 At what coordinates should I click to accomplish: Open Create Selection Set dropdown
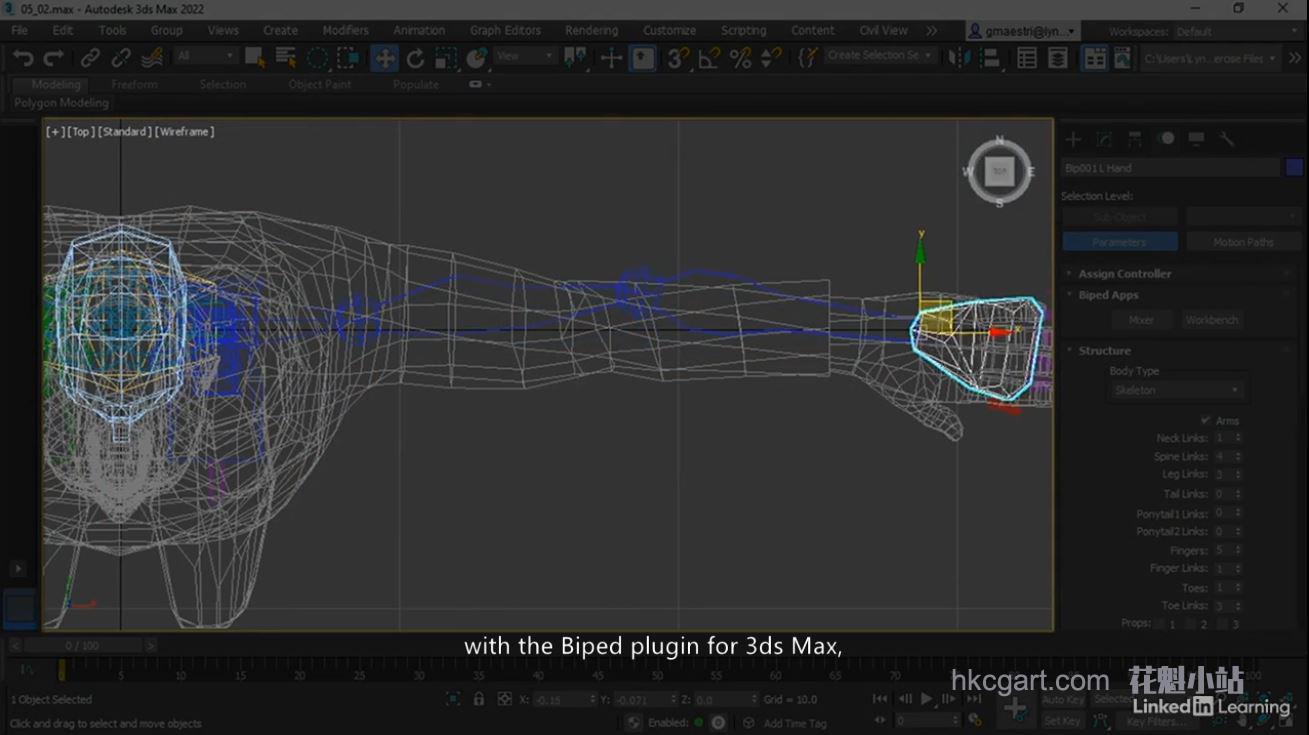click(x=880, y=56)
